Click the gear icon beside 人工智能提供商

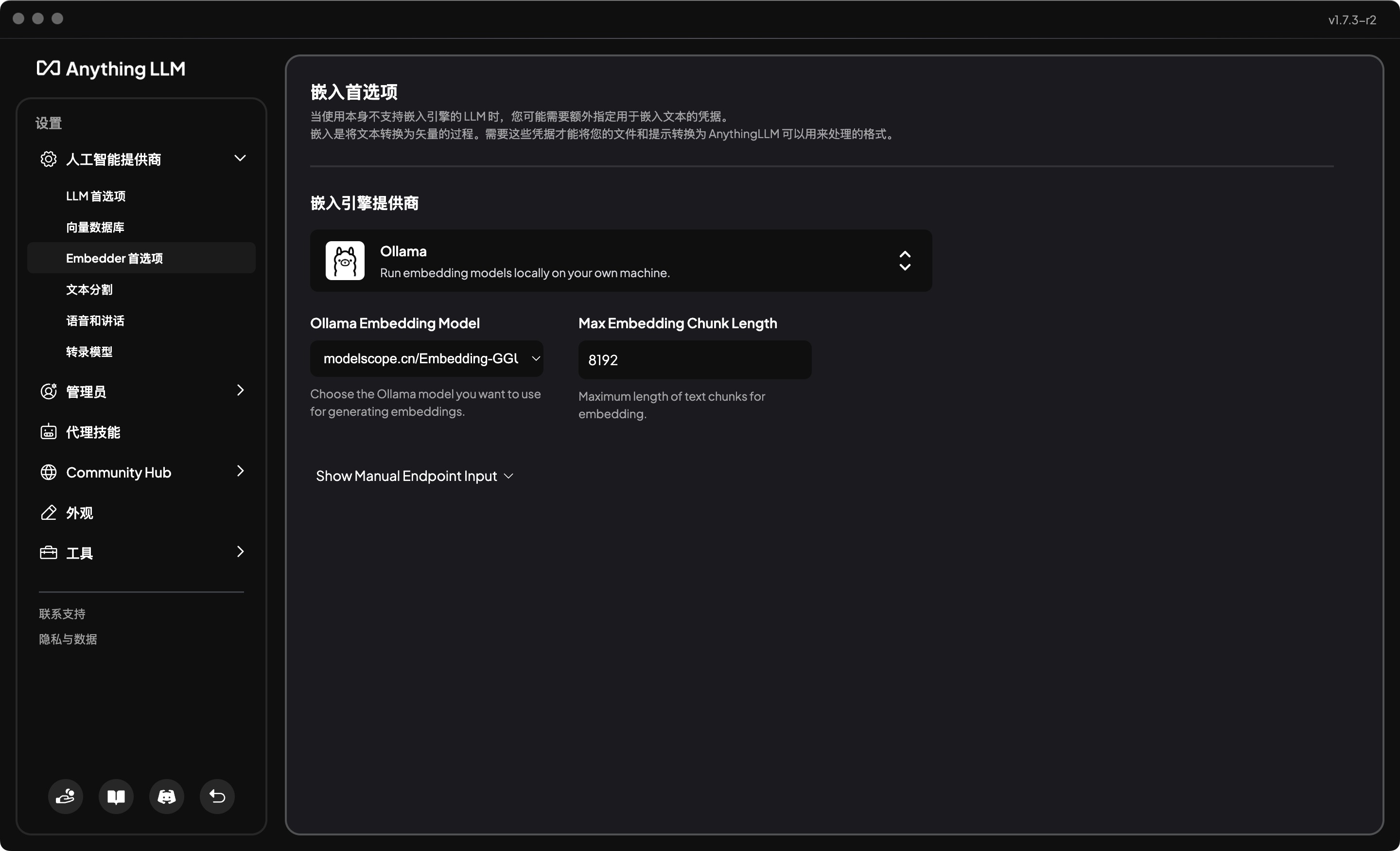pos(48,159)
